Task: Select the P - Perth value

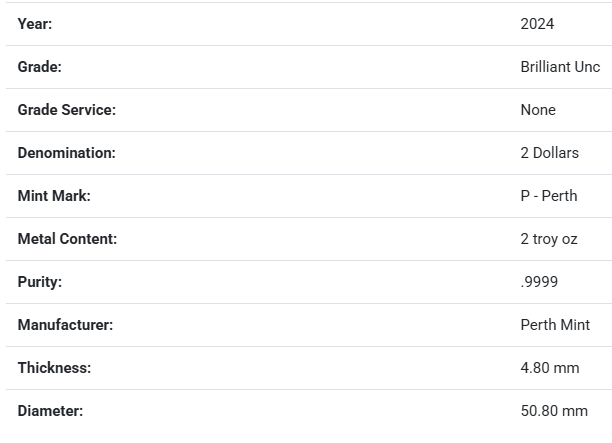Action: 549,196
